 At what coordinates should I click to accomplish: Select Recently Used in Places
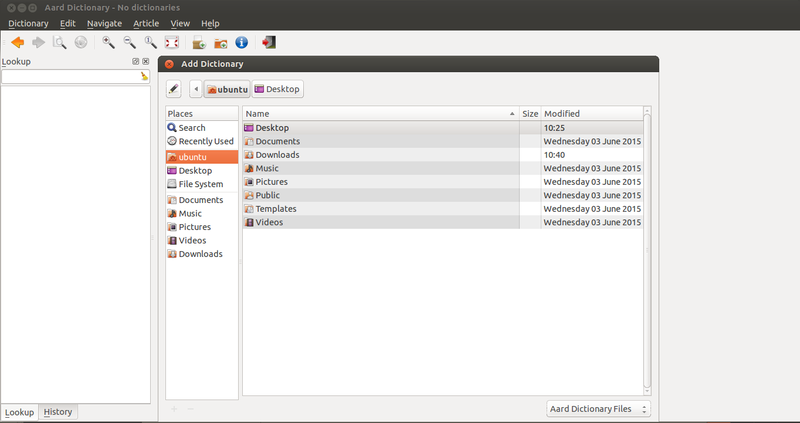[202, 141]
